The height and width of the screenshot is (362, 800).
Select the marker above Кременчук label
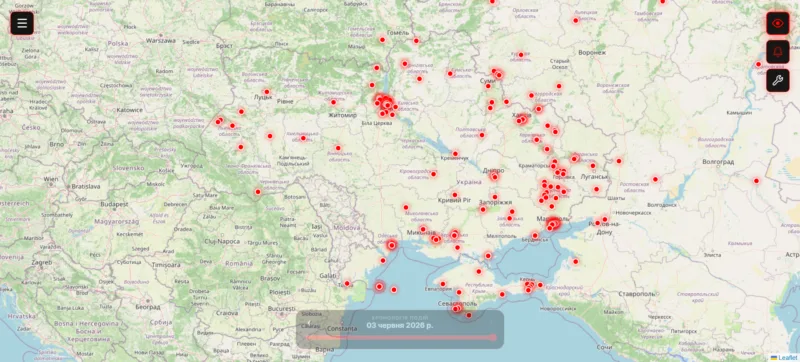point(455,153)
